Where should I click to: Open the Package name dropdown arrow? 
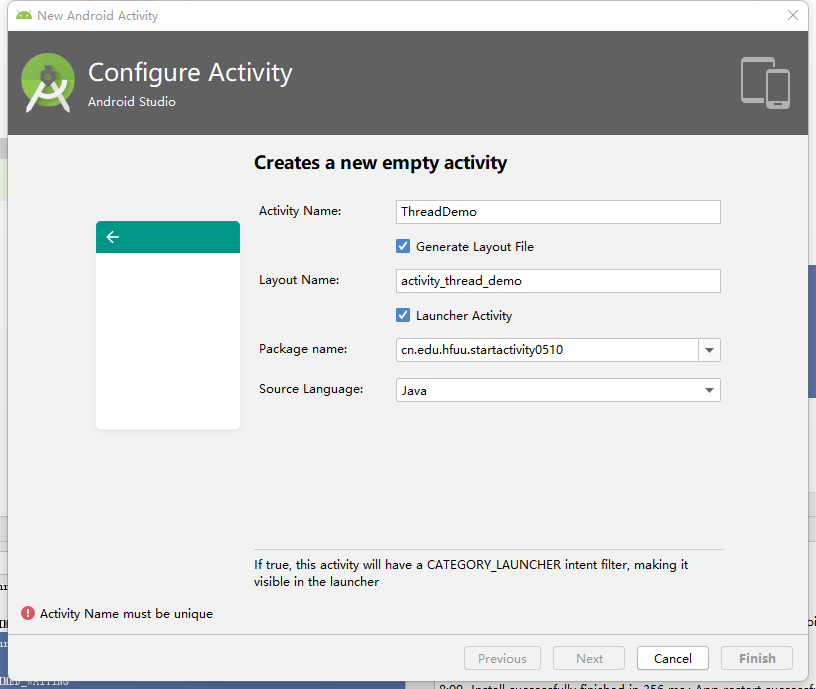coord(709,350)
